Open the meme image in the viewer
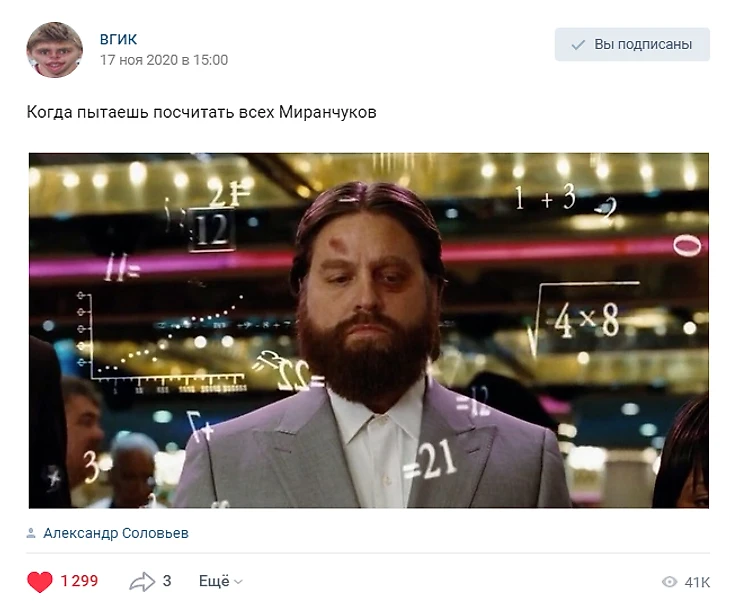The height and width of the screenshot is (608, 730). click(369, 330)
